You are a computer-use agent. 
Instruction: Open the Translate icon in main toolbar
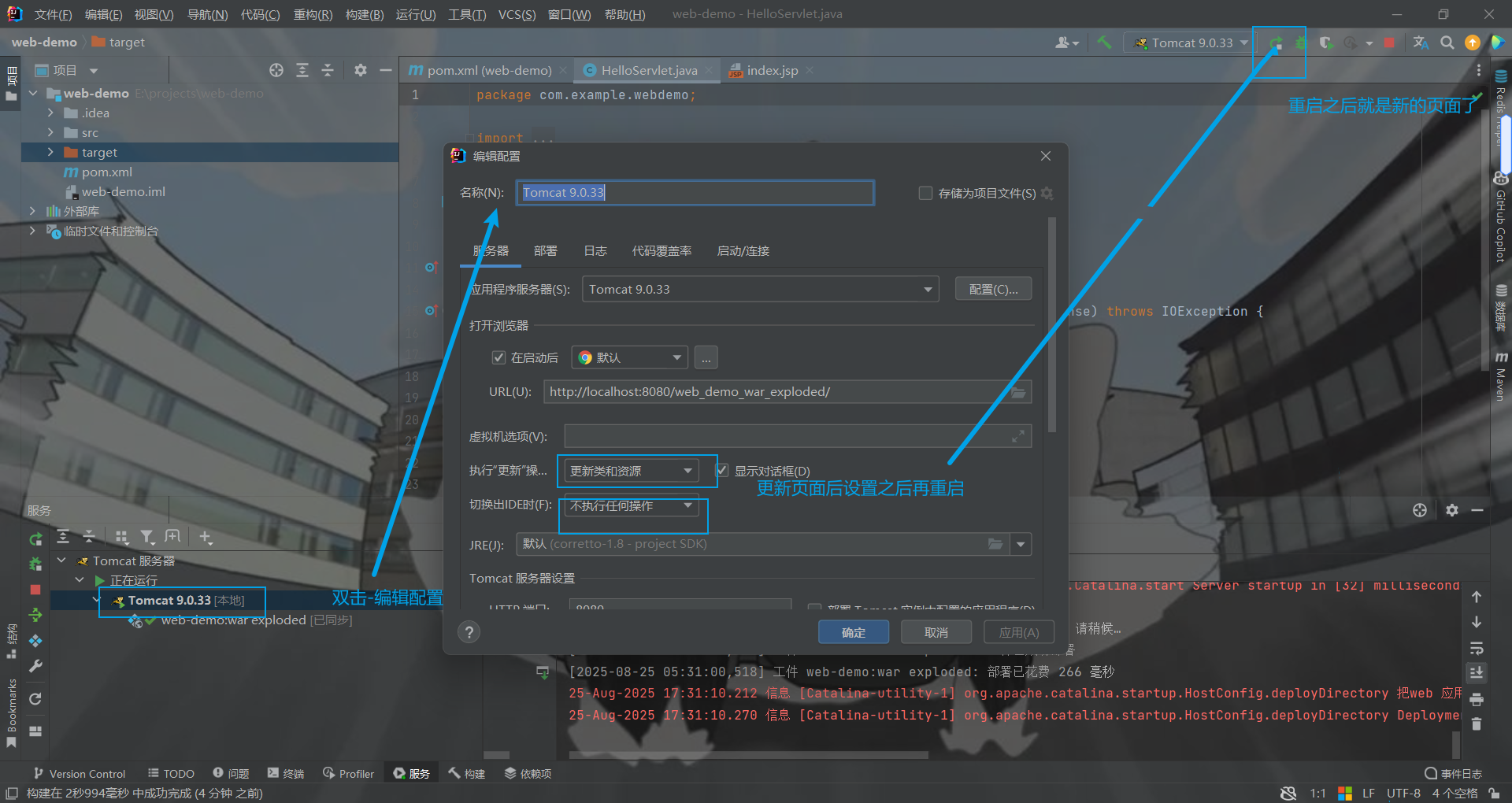(x=1421, y=43)
